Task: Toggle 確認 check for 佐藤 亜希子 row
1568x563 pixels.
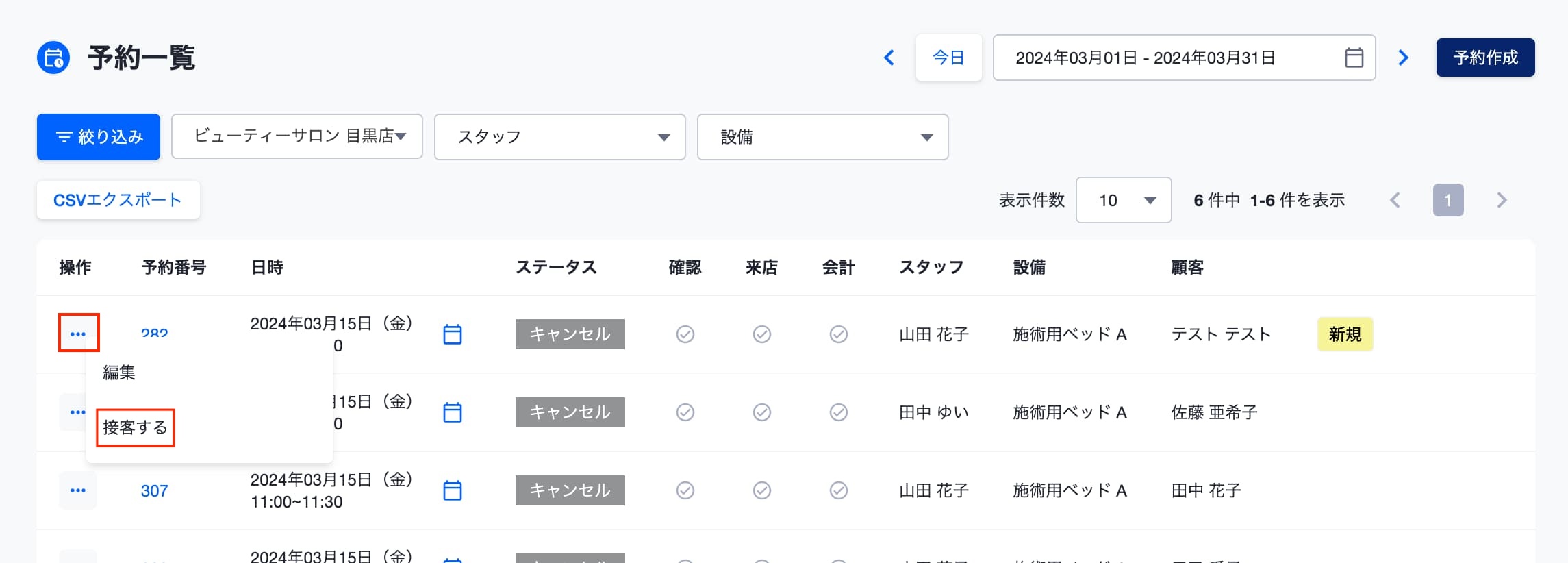Action: [685, 412]
